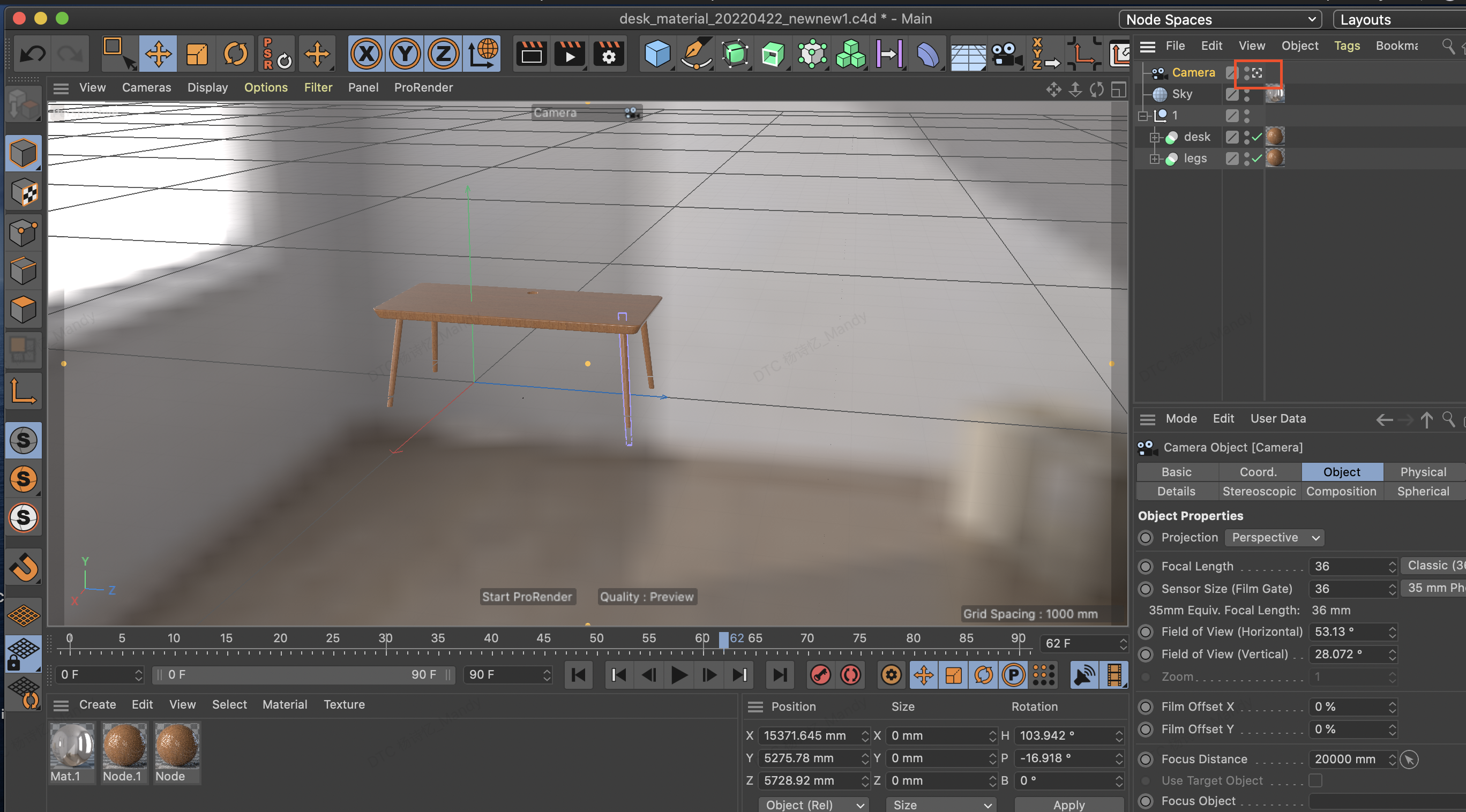This screenshot has height=812, width=1466.
Task: Select the Mat.1 material thumbnail
Action: (x=72, y=746)
